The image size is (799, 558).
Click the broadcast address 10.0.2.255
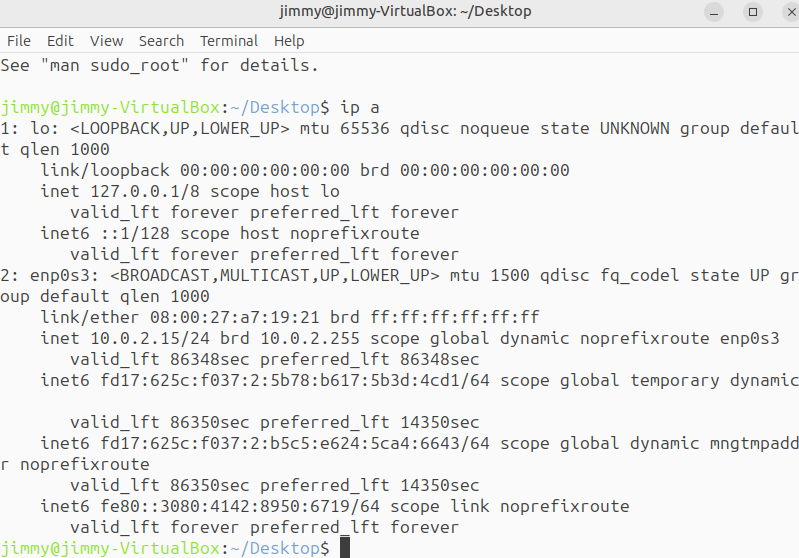pos(310,338)
